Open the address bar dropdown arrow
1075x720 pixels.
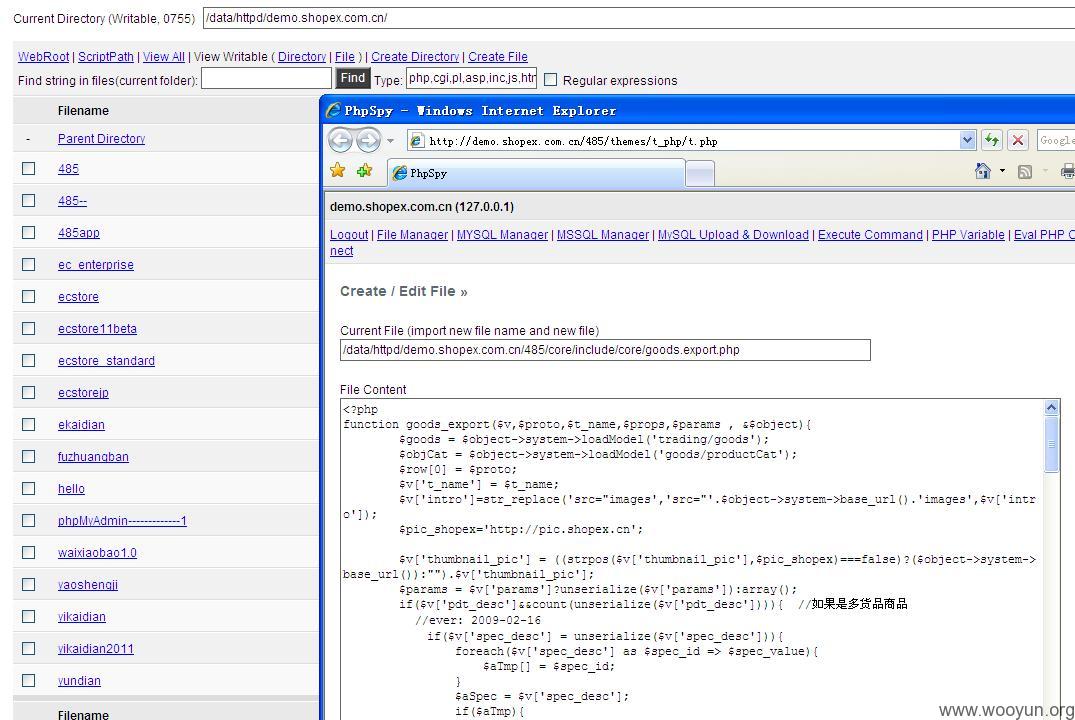[967, 141]
